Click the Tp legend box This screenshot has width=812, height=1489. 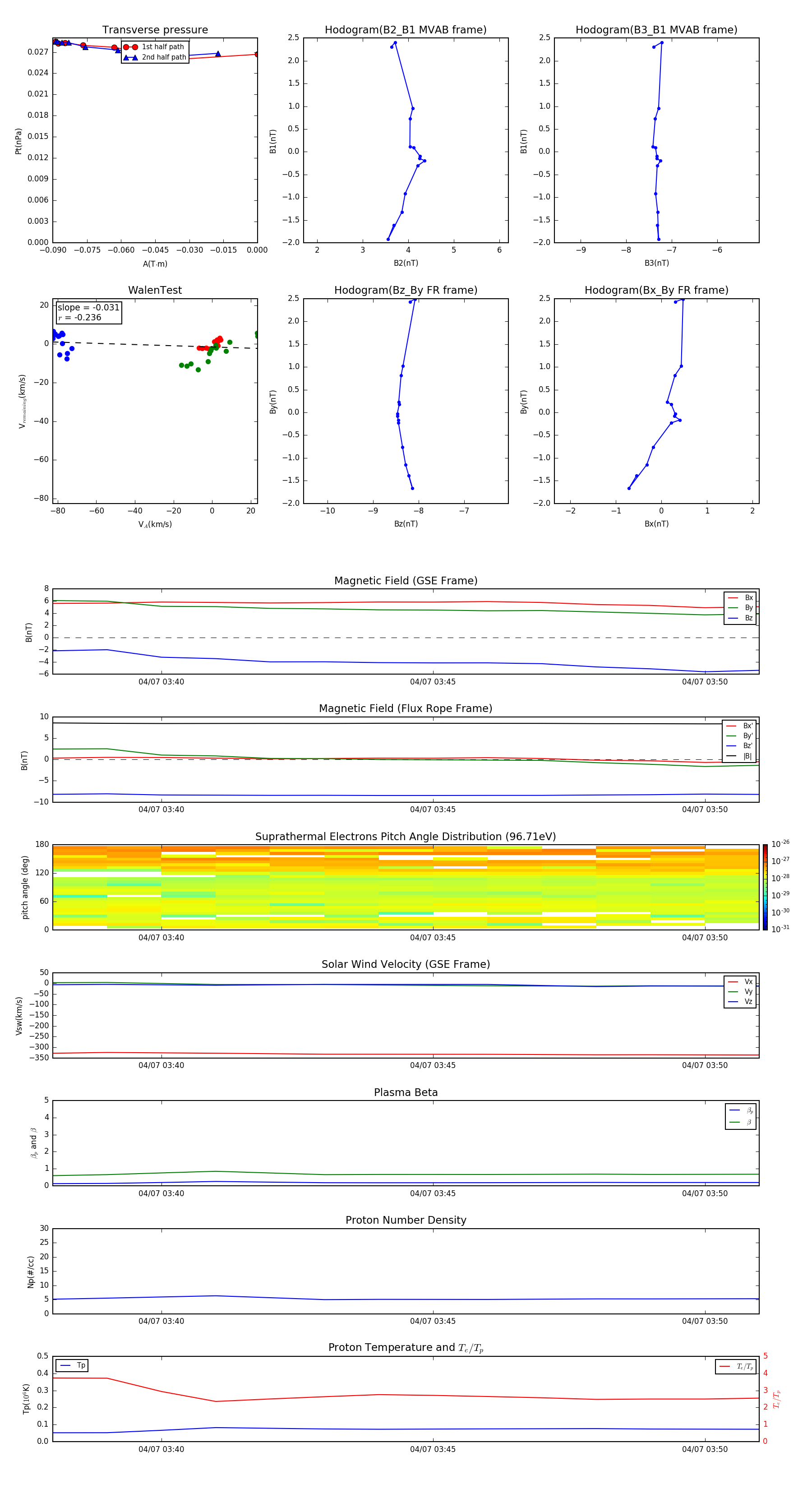(x=72, y=1365)
